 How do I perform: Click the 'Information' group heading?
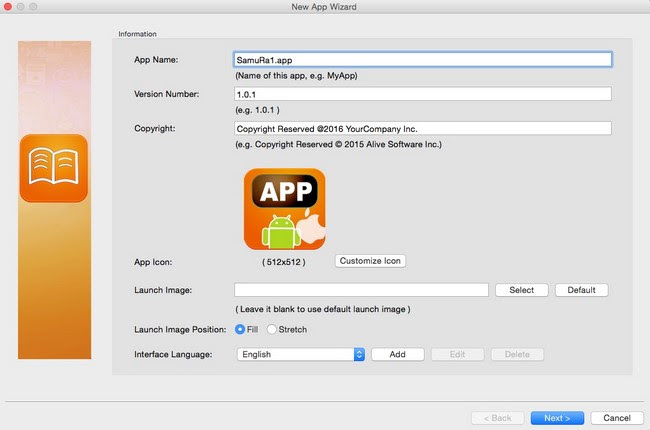click(x=137, y=34)
